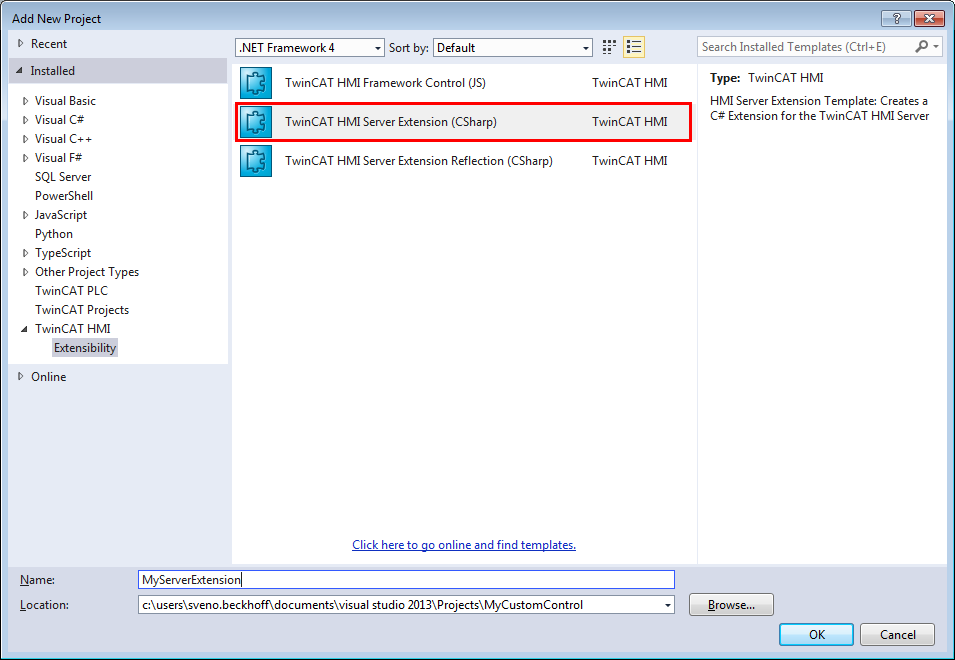Viewport: 955px width, 660px height.
Task: Switch to small icons view
Action: pyautogui.click(x=609, y=47)
